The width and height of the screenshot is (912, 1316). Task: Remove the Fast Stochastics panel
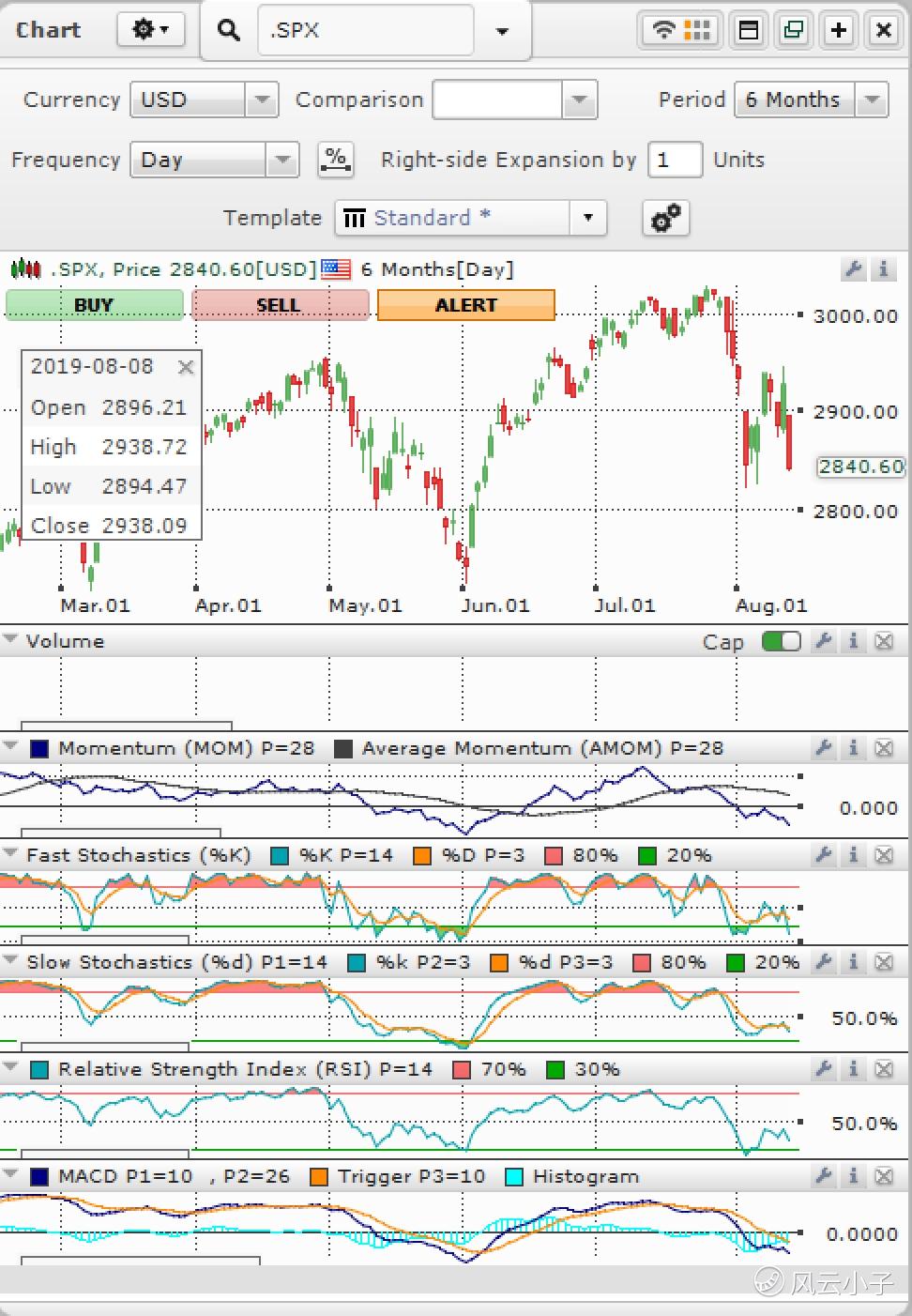884,855
